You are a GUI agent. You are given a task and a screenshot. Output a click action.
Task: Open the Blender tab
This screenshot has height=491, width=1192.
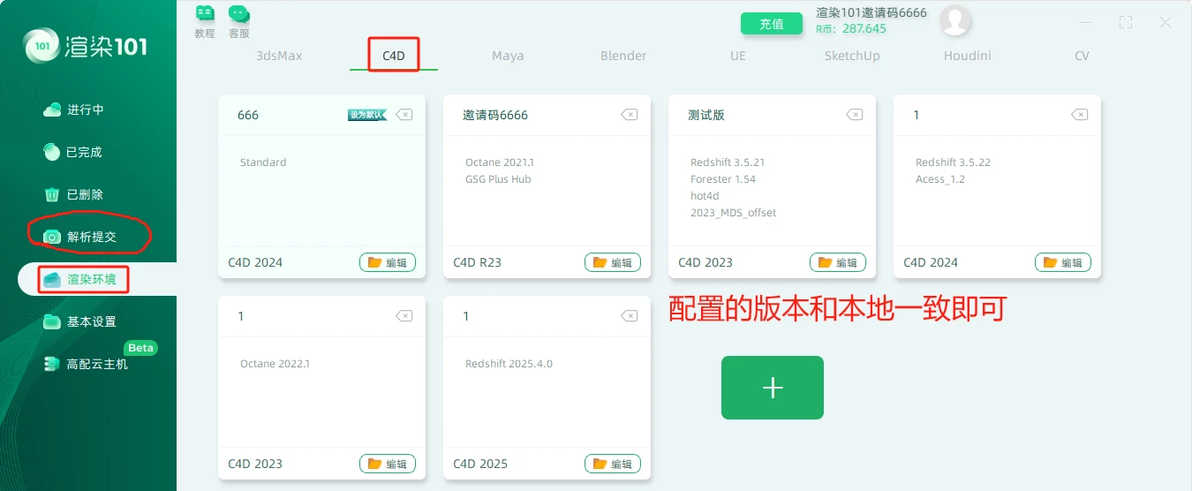point(623,55)
